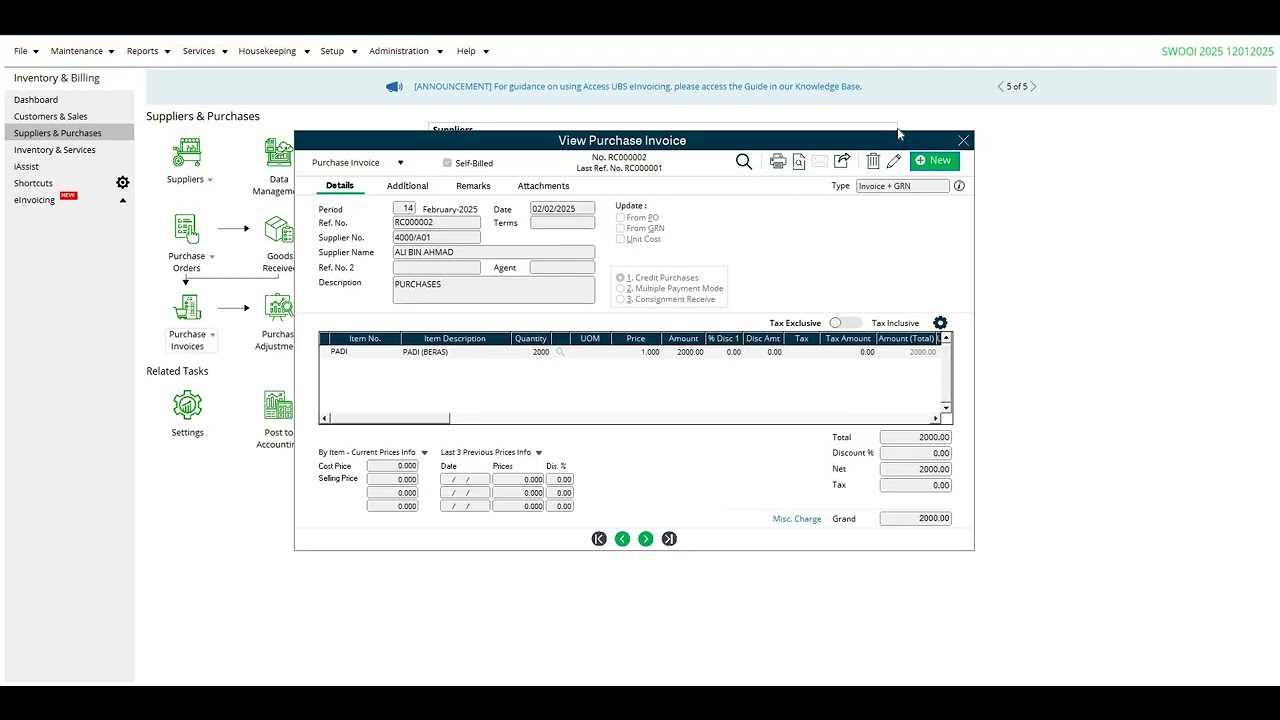1280x720 pixels.
Task: Open the Purchase Invoices icon
Action: 187,308
